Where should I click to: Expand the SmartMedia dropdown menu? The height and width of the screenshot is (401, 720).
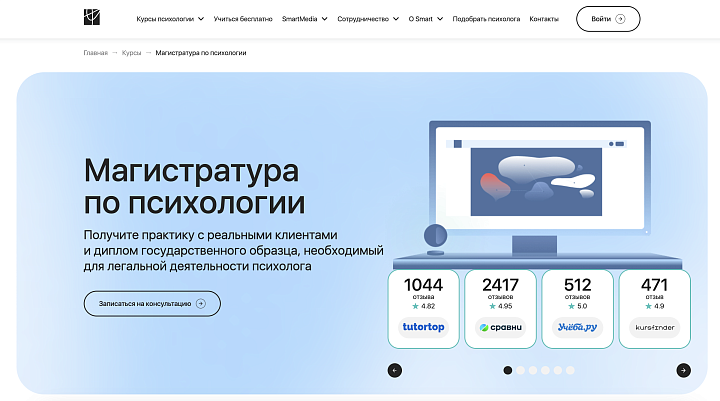point(306,19)
